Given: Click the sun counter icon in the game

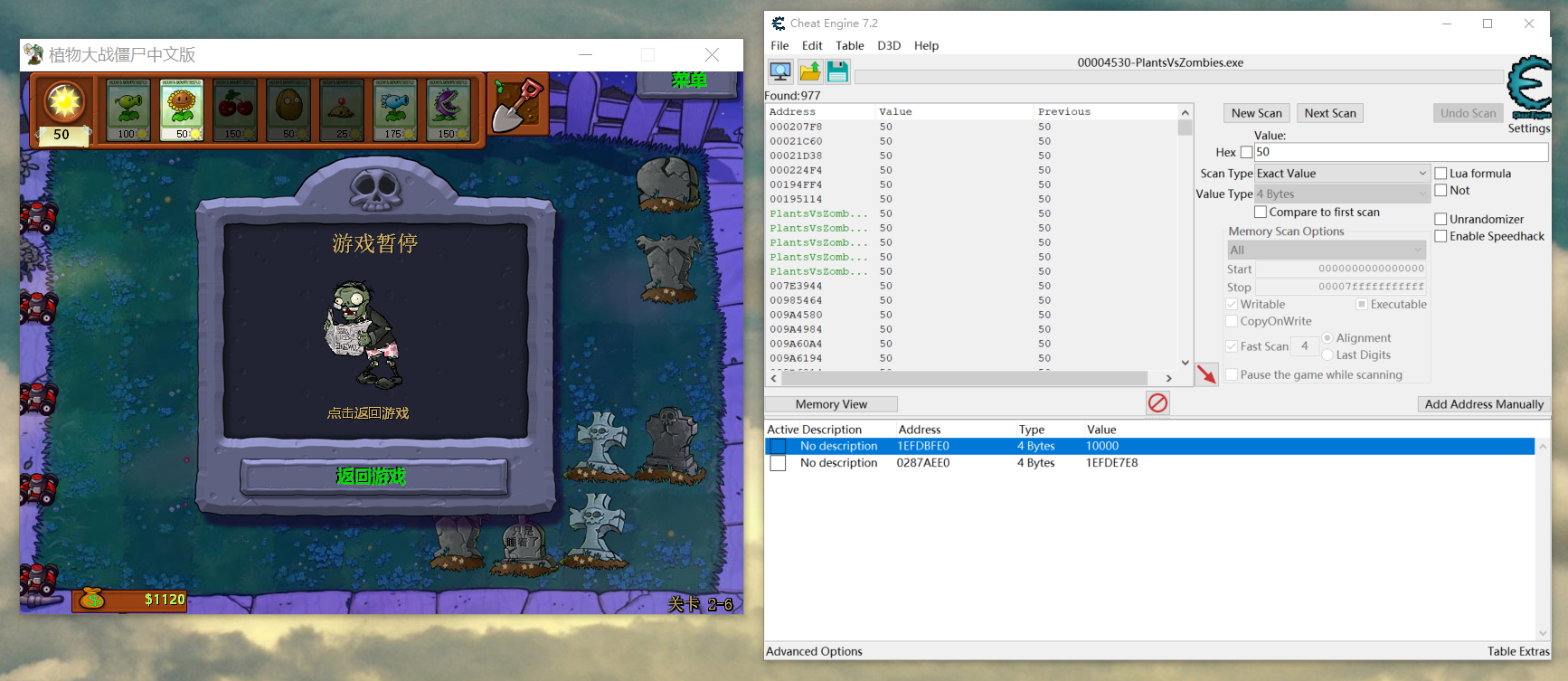Looking at the screenshot, I should (x=64, y=101).
